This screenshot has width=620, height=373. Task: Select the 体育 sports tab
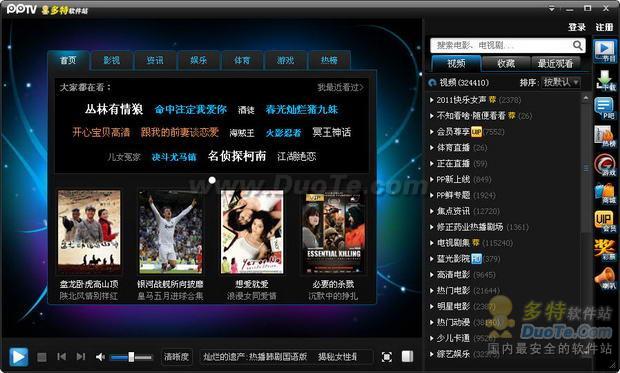pyautogui.click(x=242, y=60)
